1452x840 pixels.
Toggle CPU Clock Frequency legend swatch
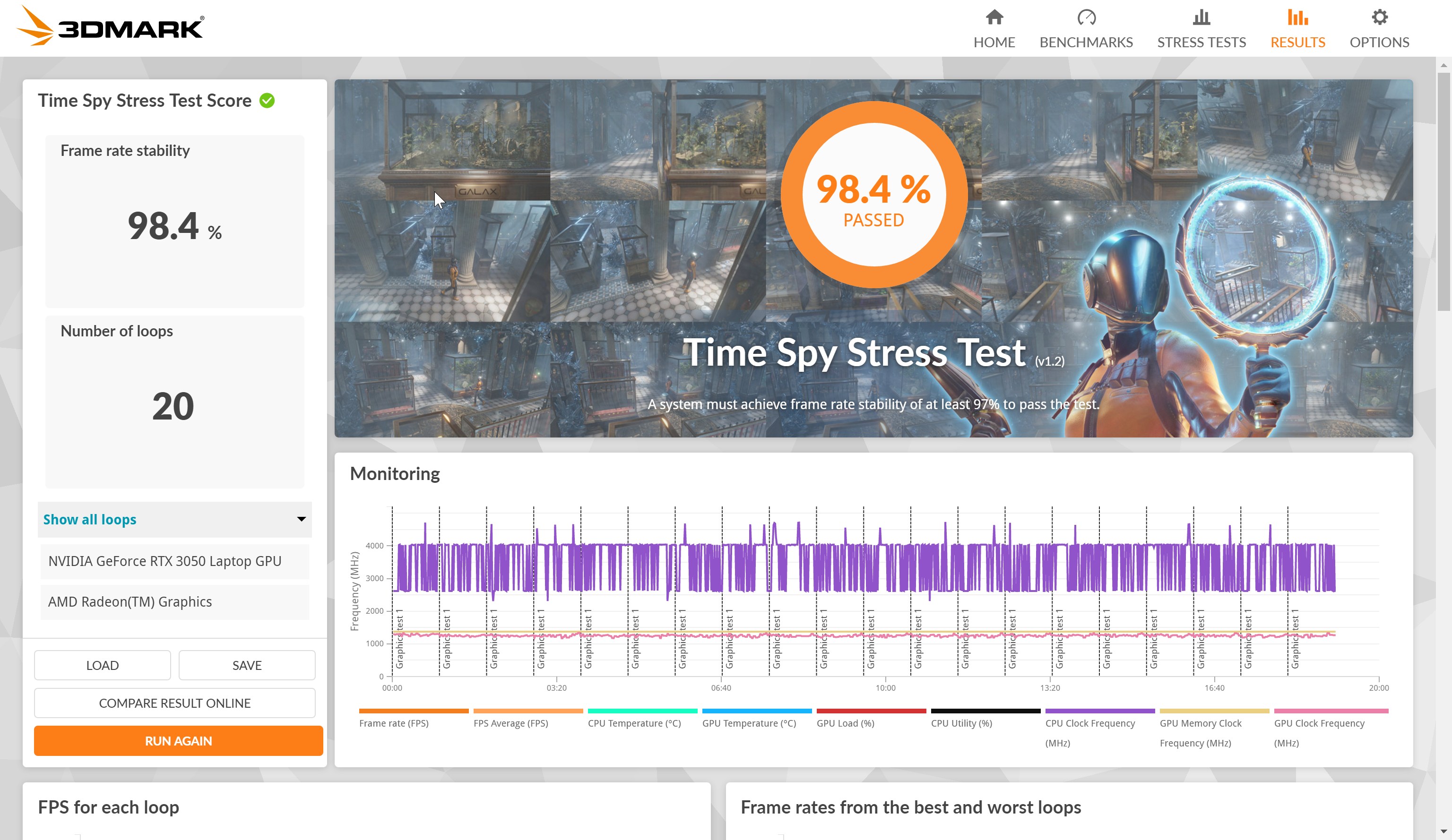pyautogui.click(x=1100, y=711)
